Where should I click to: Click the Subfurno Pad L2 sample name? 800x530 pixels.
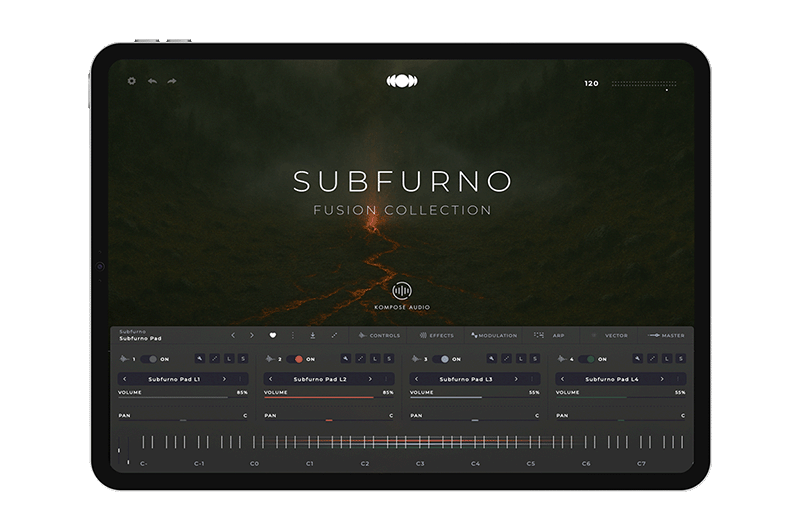(x=320, y=379)
